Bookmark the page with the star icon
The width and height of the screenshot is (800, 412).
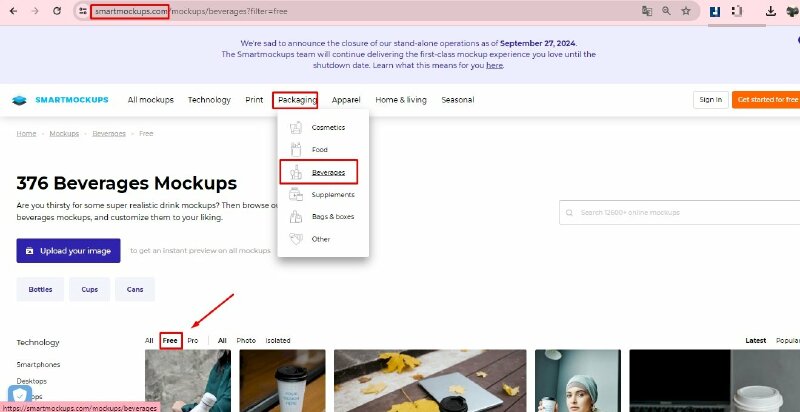(x=686, y=11)
